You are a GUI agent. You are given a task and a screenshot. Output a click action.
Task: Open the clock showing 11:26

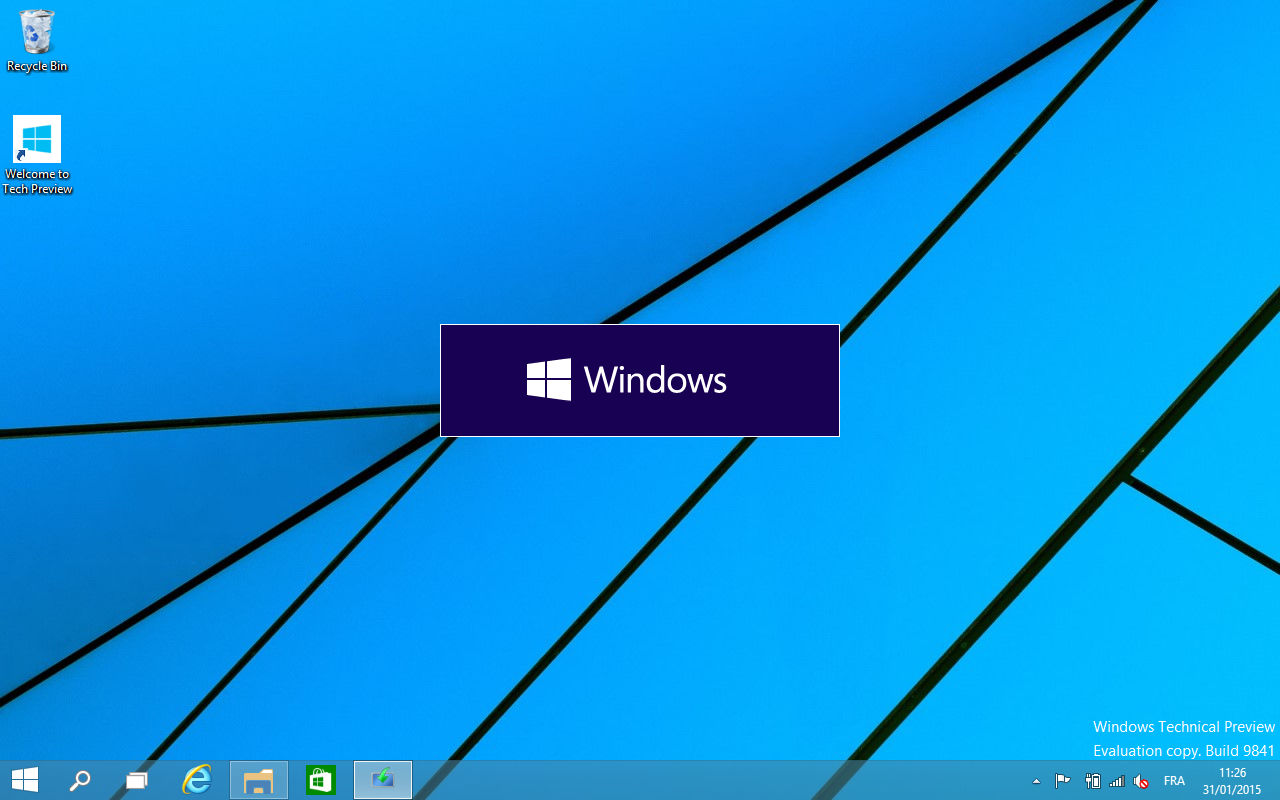(1233, 781)
